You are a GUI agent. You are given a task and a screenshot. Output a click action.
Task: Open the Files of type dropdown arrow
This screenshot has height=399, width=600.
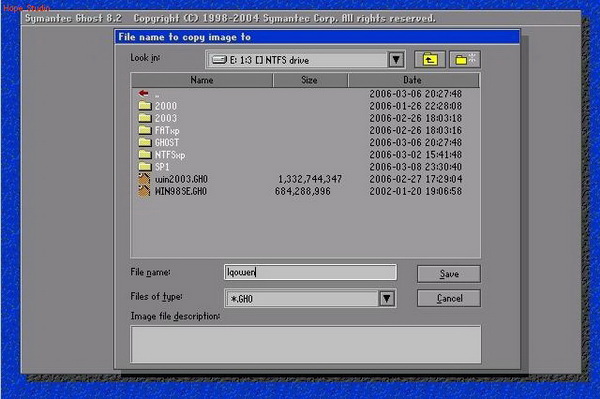tap(386, 298)
